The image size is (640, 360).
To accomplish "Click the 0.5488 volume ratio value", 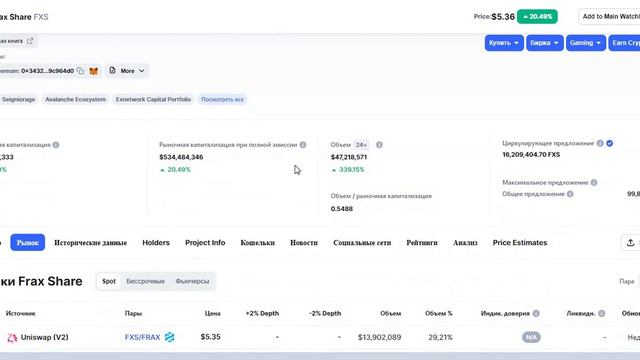I will click(342, 209).
